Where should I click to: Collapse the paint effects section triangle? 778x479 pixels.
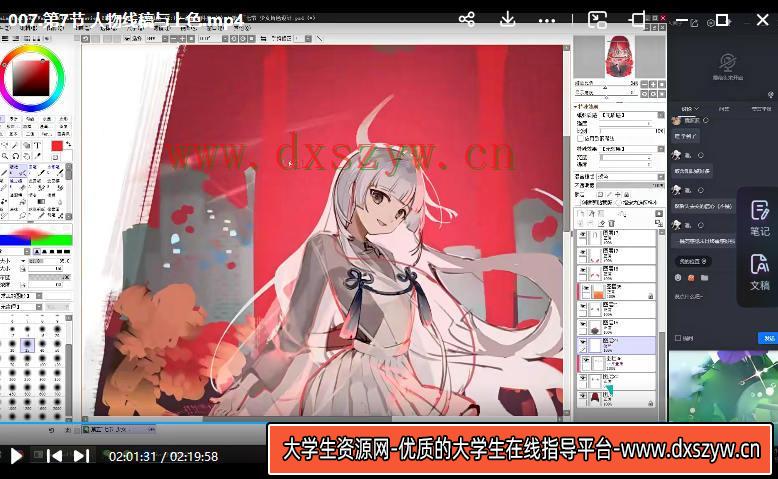click(576, 107)
